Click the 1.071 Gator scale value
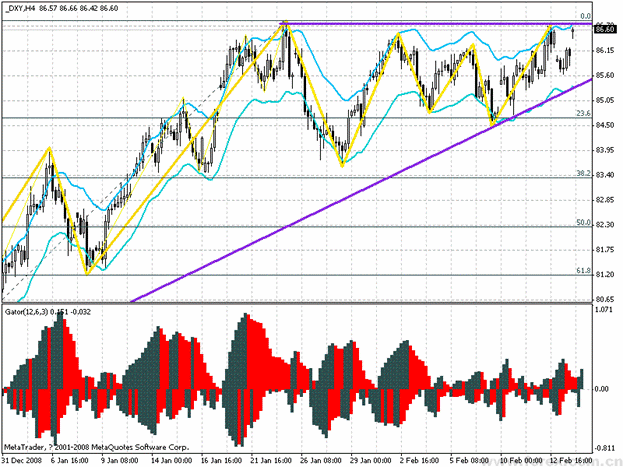The image size is (623, 467). [604, 309]
